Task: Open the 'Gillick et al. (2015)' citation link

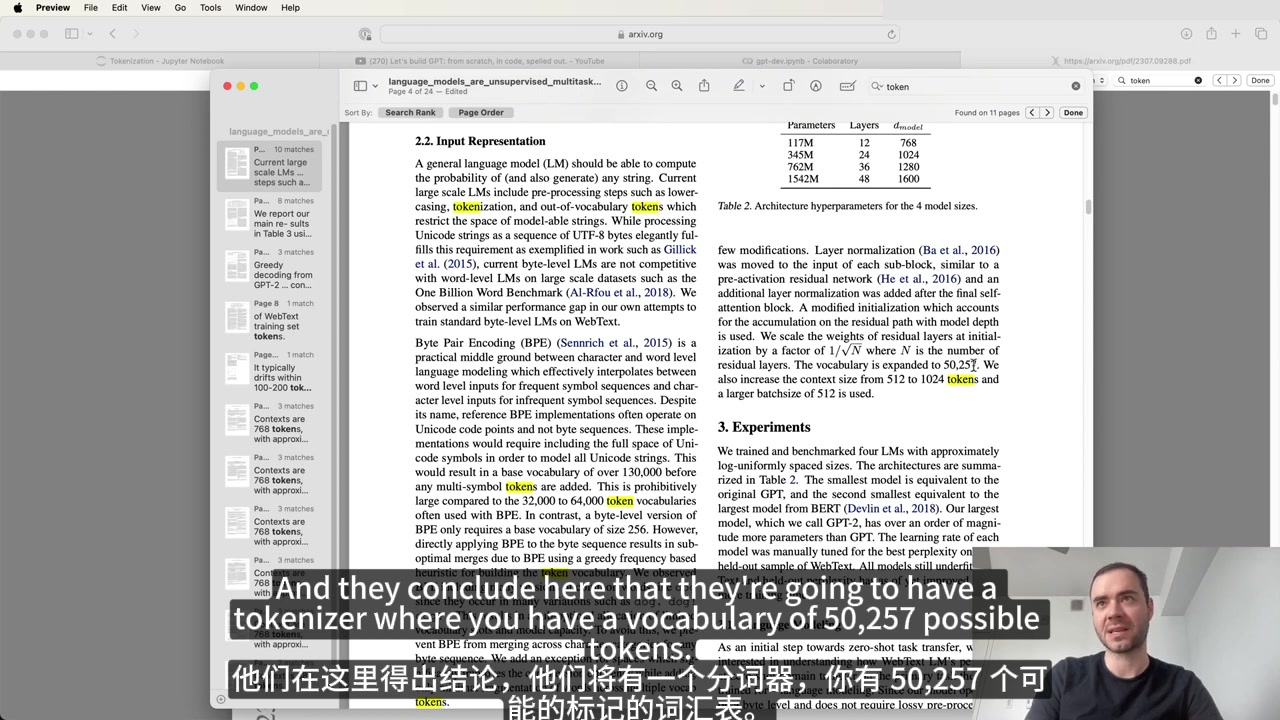Action: [x=556, y=257]
